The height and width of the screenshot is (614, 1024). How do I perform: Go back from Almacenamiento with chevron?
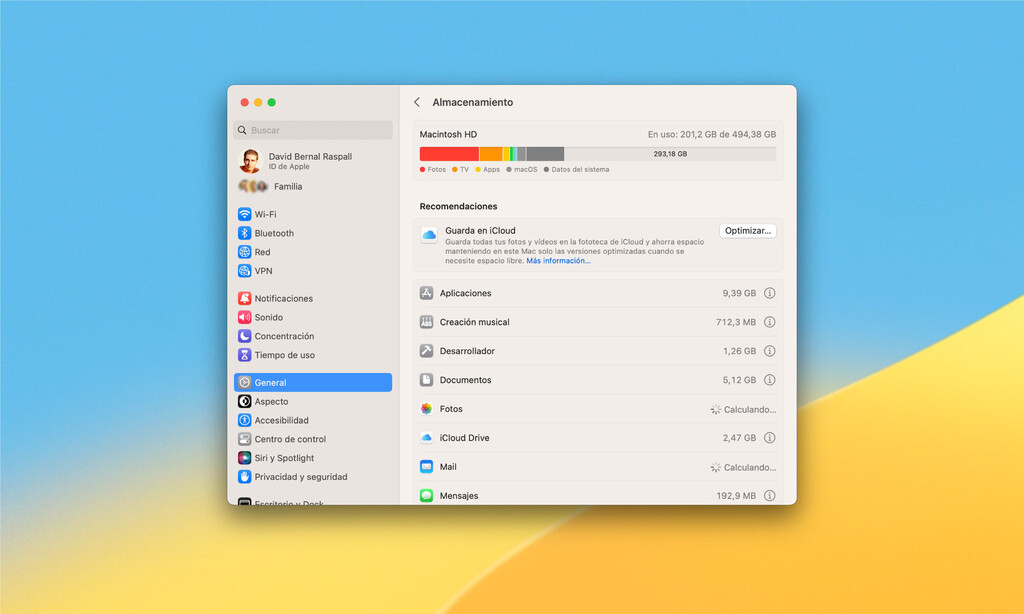coord(417,102)
